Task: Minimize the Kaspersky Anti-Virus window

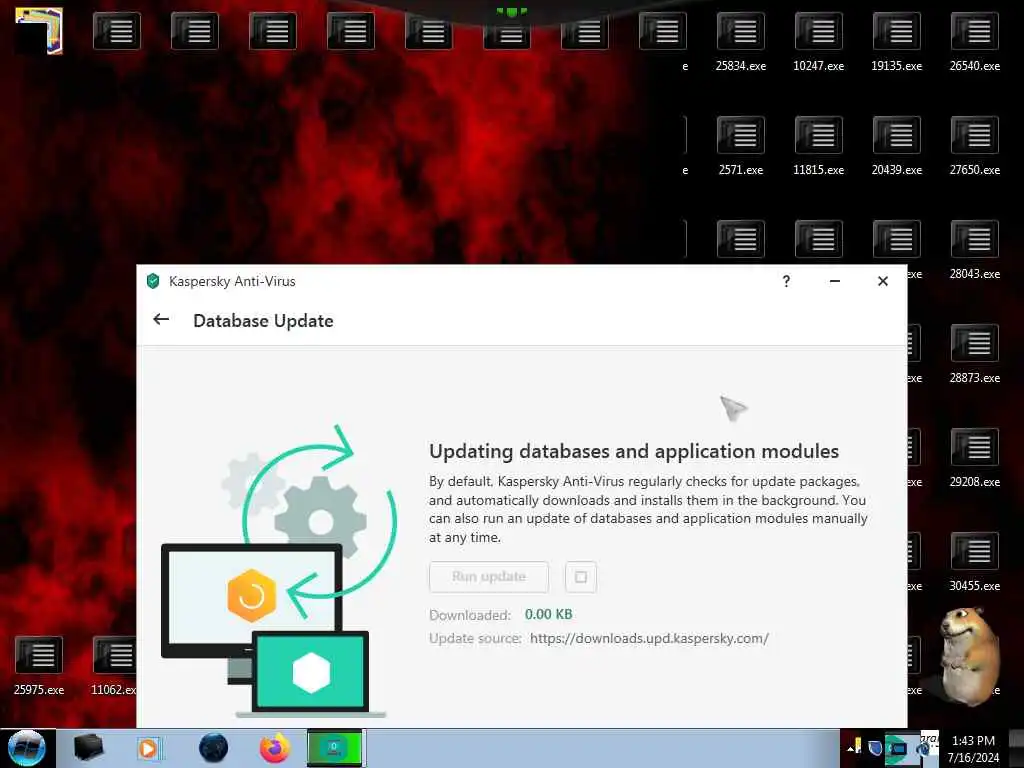Action: click(x=835, y=281)
